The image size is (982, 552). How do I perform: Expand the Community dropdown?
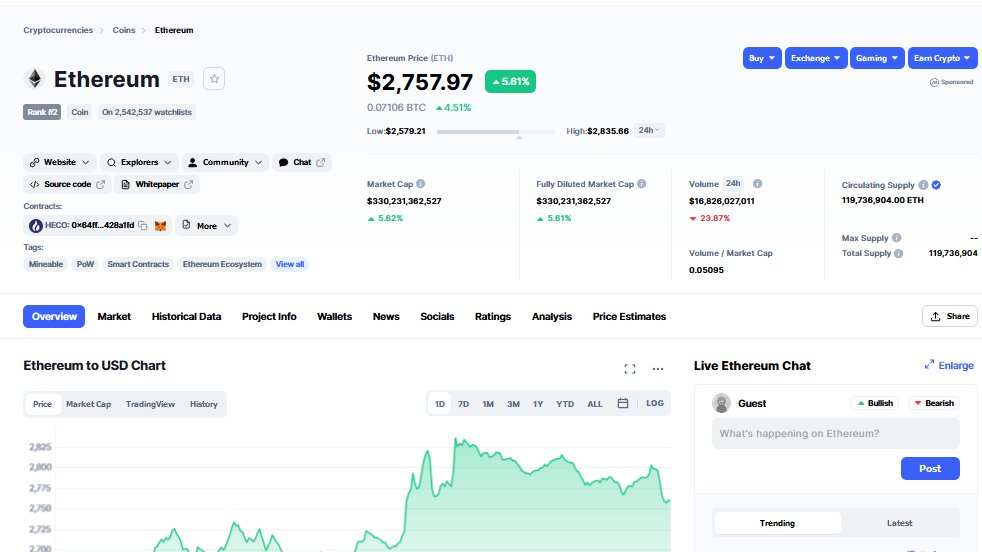pyautogui.click(x=225, y=162)
